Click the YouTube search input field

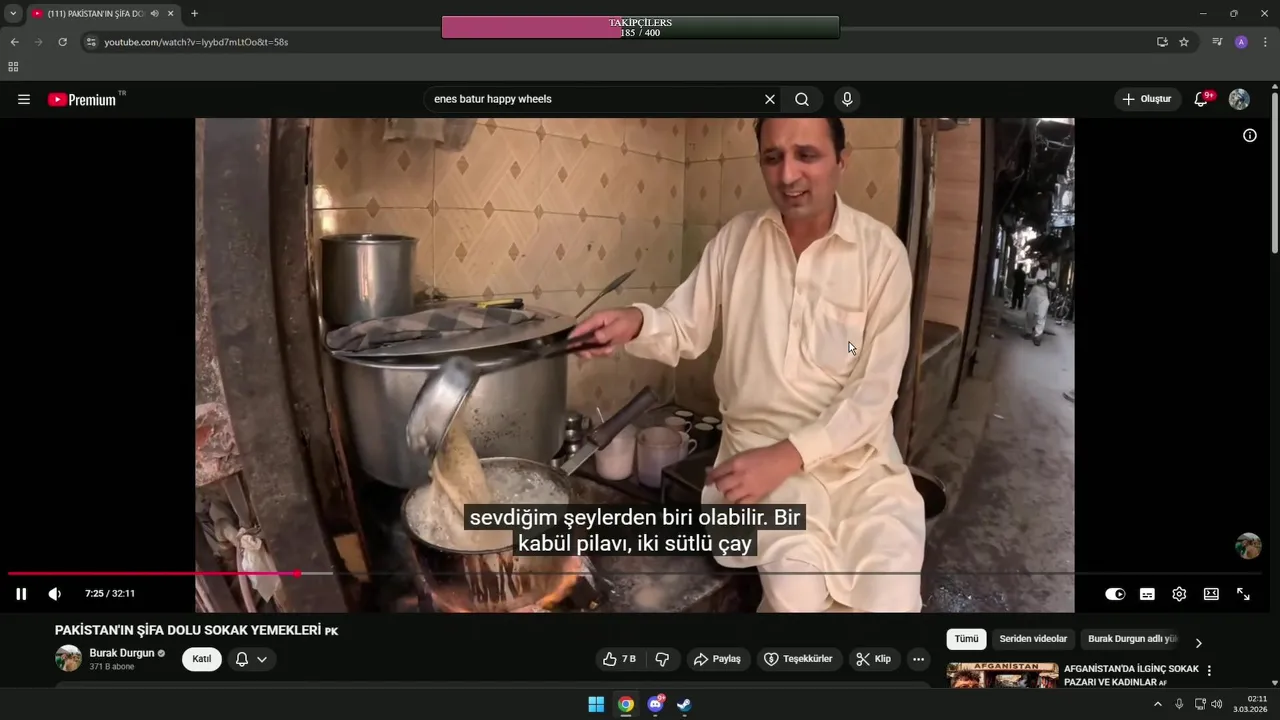click(x=593, y=99)
